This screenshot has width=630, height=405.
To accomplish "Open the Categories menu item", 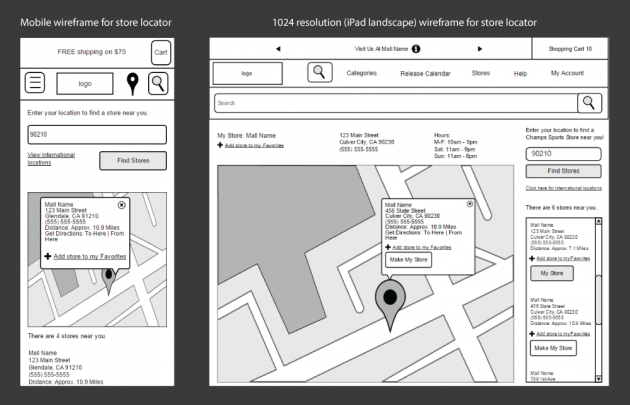I will (x=362, y=73).
